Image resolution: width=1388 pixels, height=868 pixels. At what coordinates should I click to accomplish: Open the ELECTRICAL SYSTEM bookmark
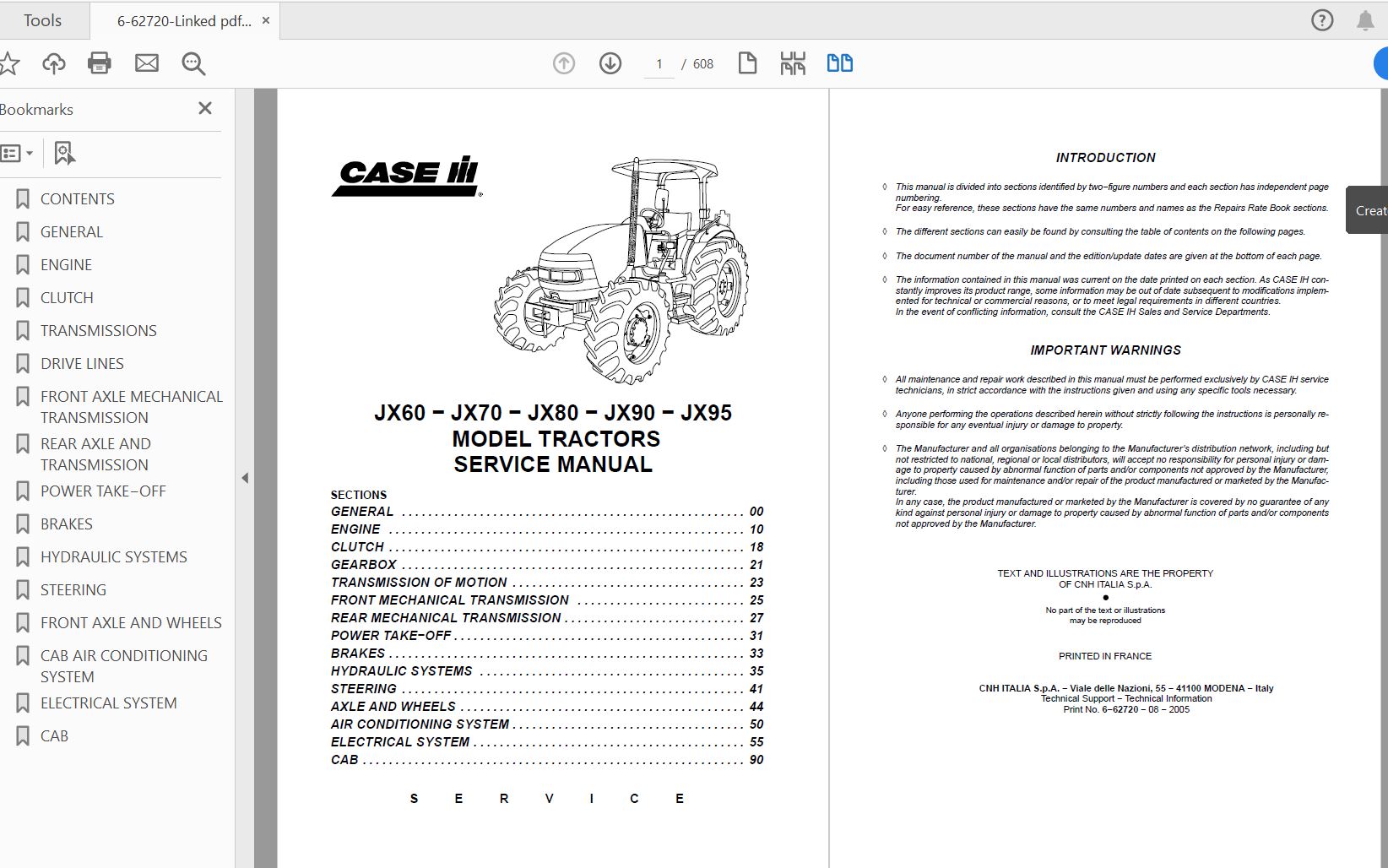point(109,703)
